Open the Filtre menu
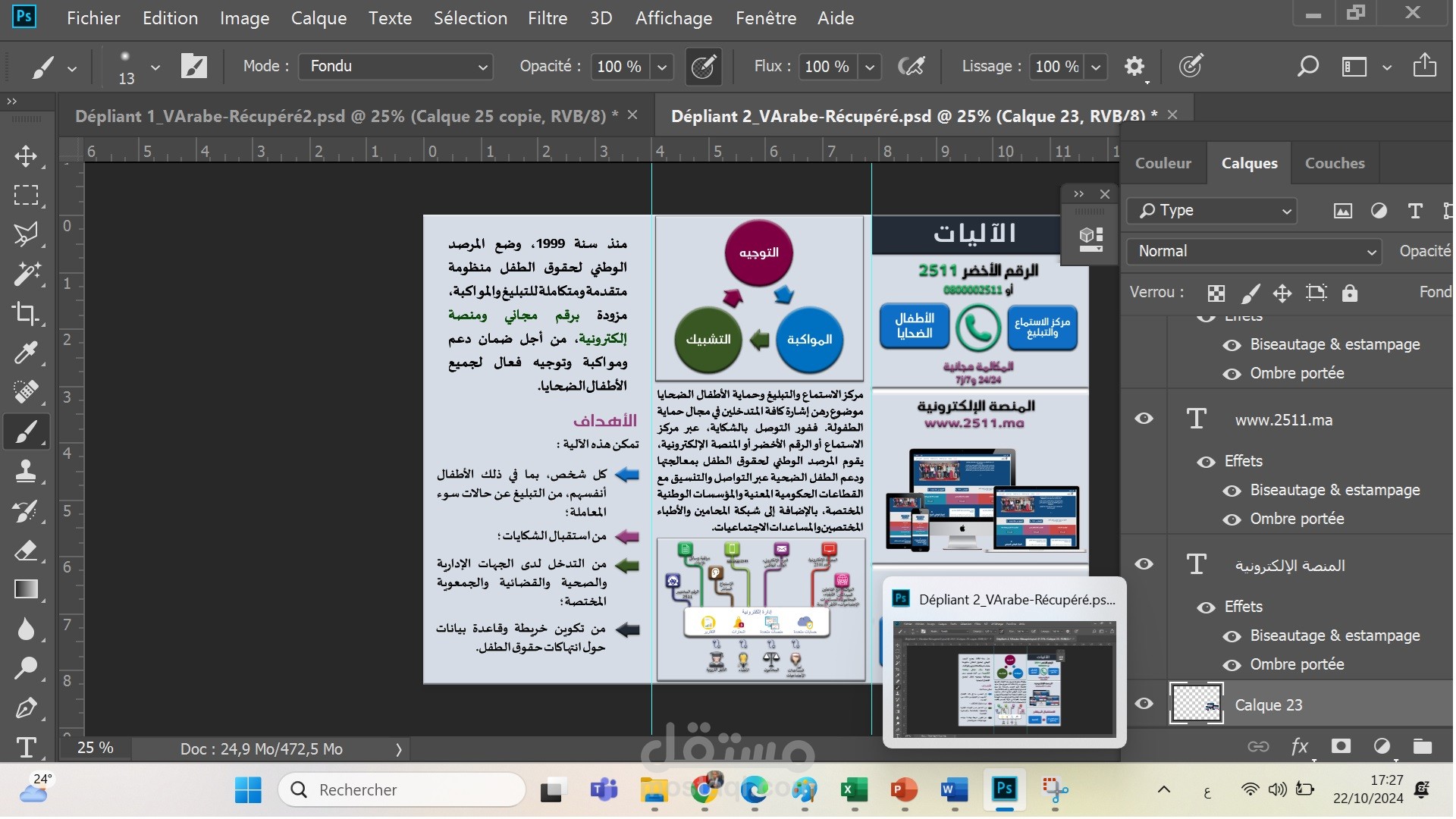The image size is (1456, 819). [x=548, y=18]
